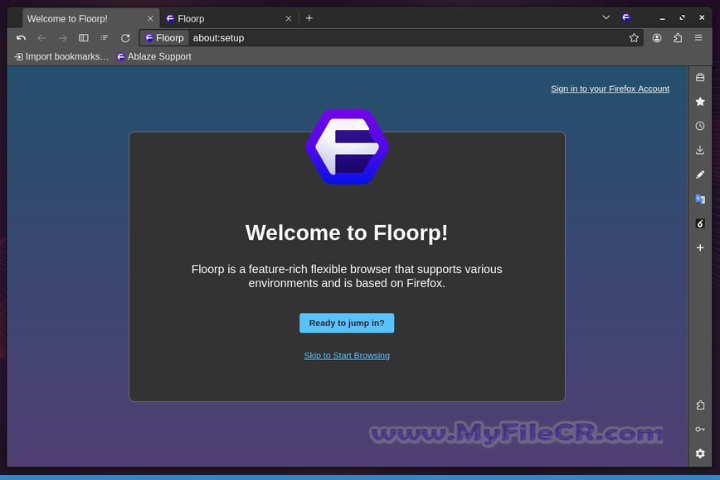Switch to the Floorp tab
The width and height of the screenshot is (720, 480).
(x=229, y=19)
